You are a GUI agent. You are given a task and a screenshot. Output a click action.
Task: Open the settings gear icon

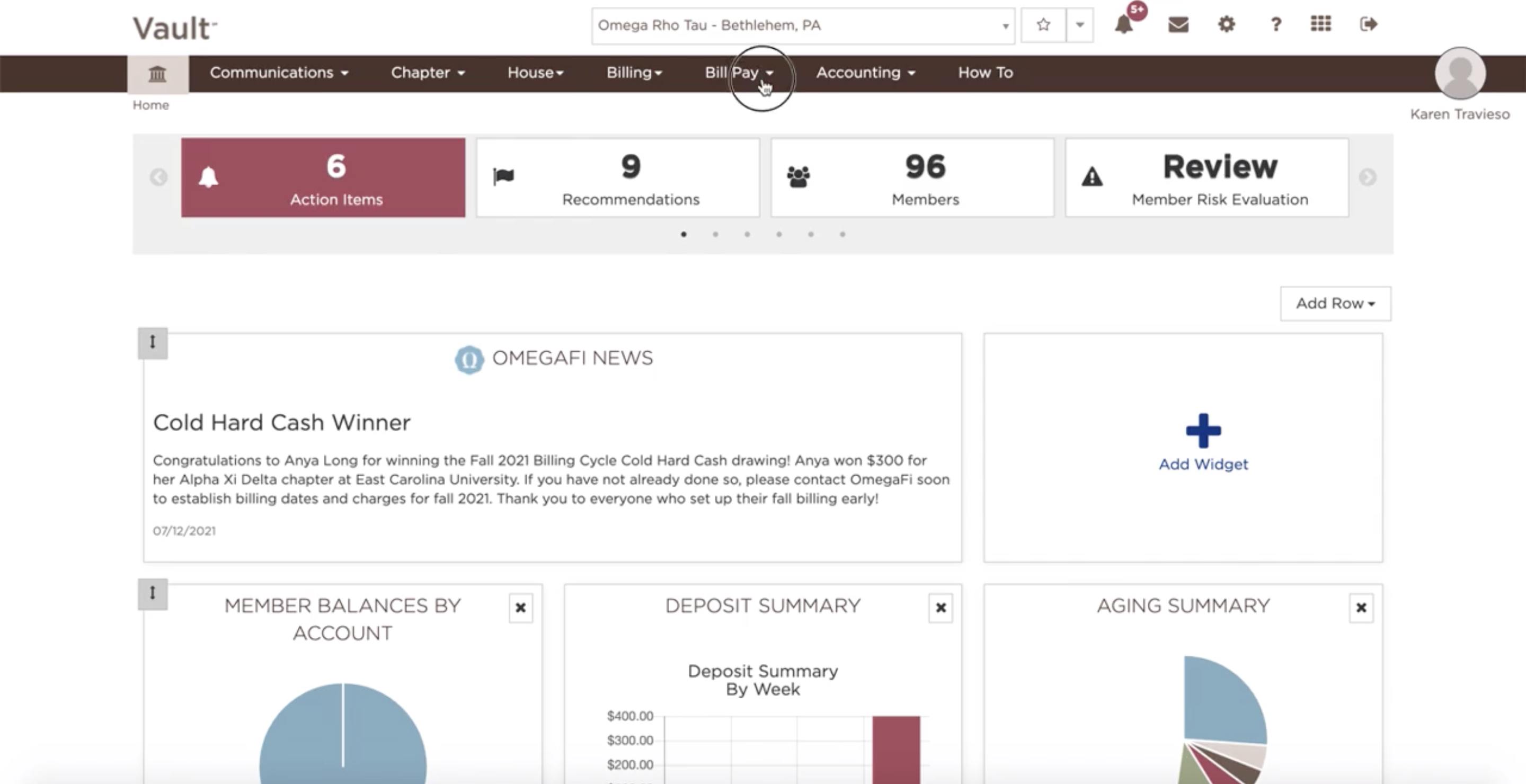click(x=1226, y=25)
